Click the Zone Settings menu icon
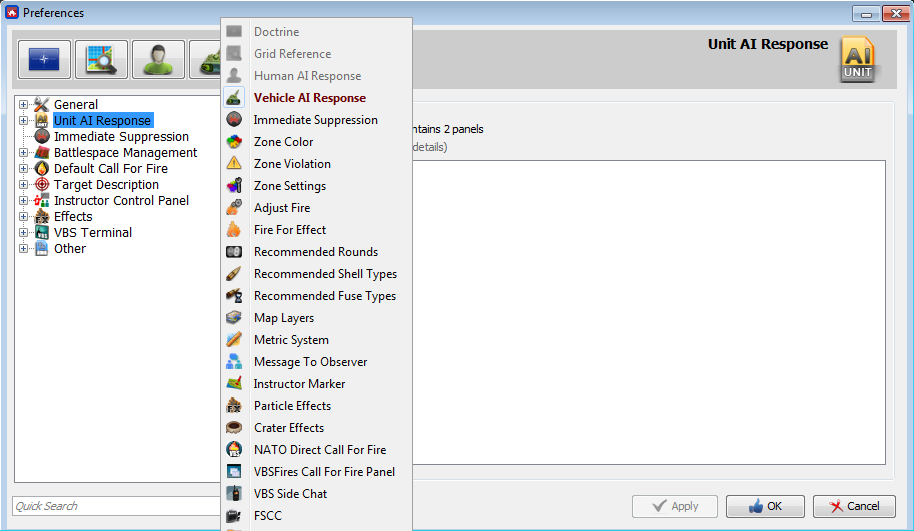The image size is (914, 531). click(234, 185)
